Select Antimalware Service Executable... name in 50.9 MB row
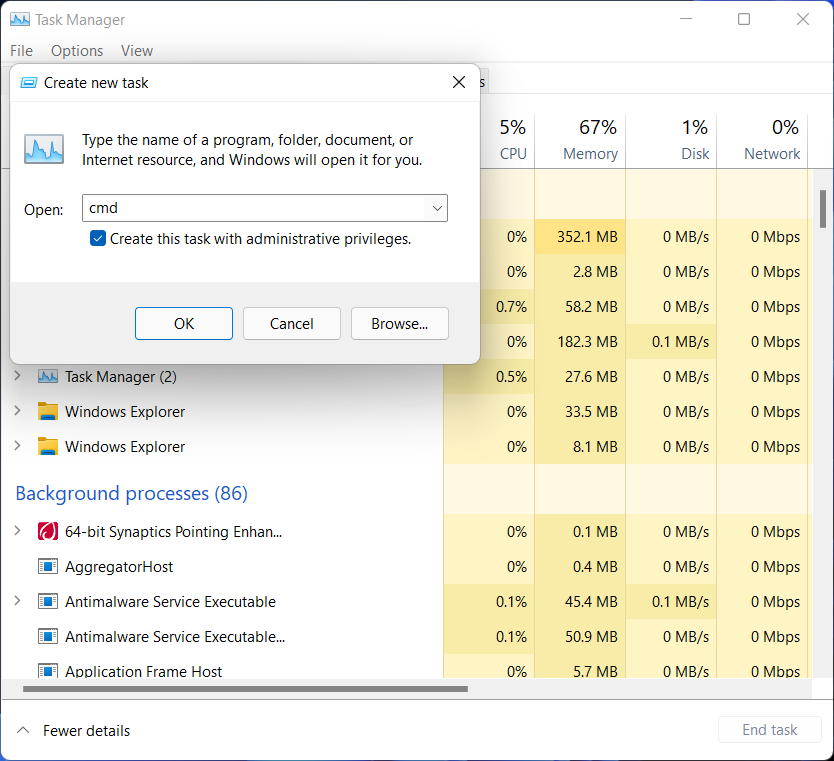The height and width of the screenshot is (761, 834). point(175,637)
